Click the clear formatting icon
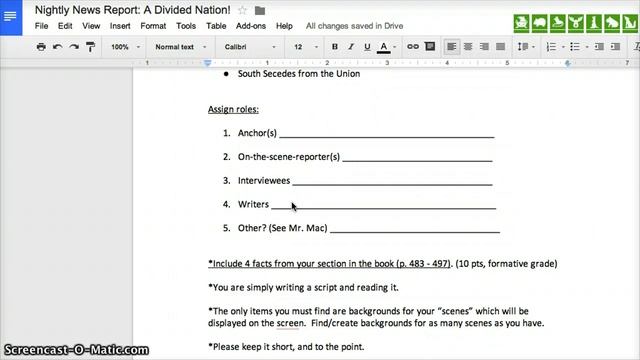640x360 pixels. pyautogui.click(x=637, y=47)
